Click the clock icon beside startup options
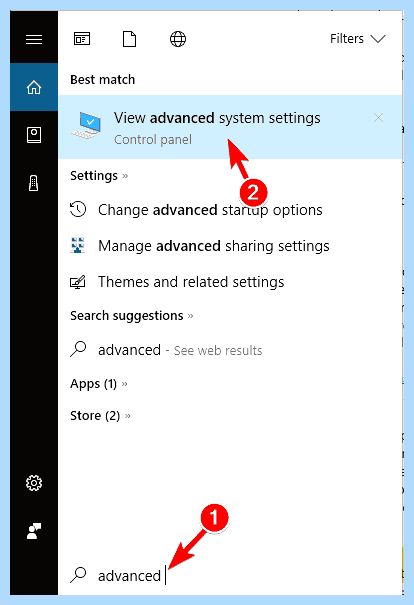 pyautogui.click(x=78, y=210)
